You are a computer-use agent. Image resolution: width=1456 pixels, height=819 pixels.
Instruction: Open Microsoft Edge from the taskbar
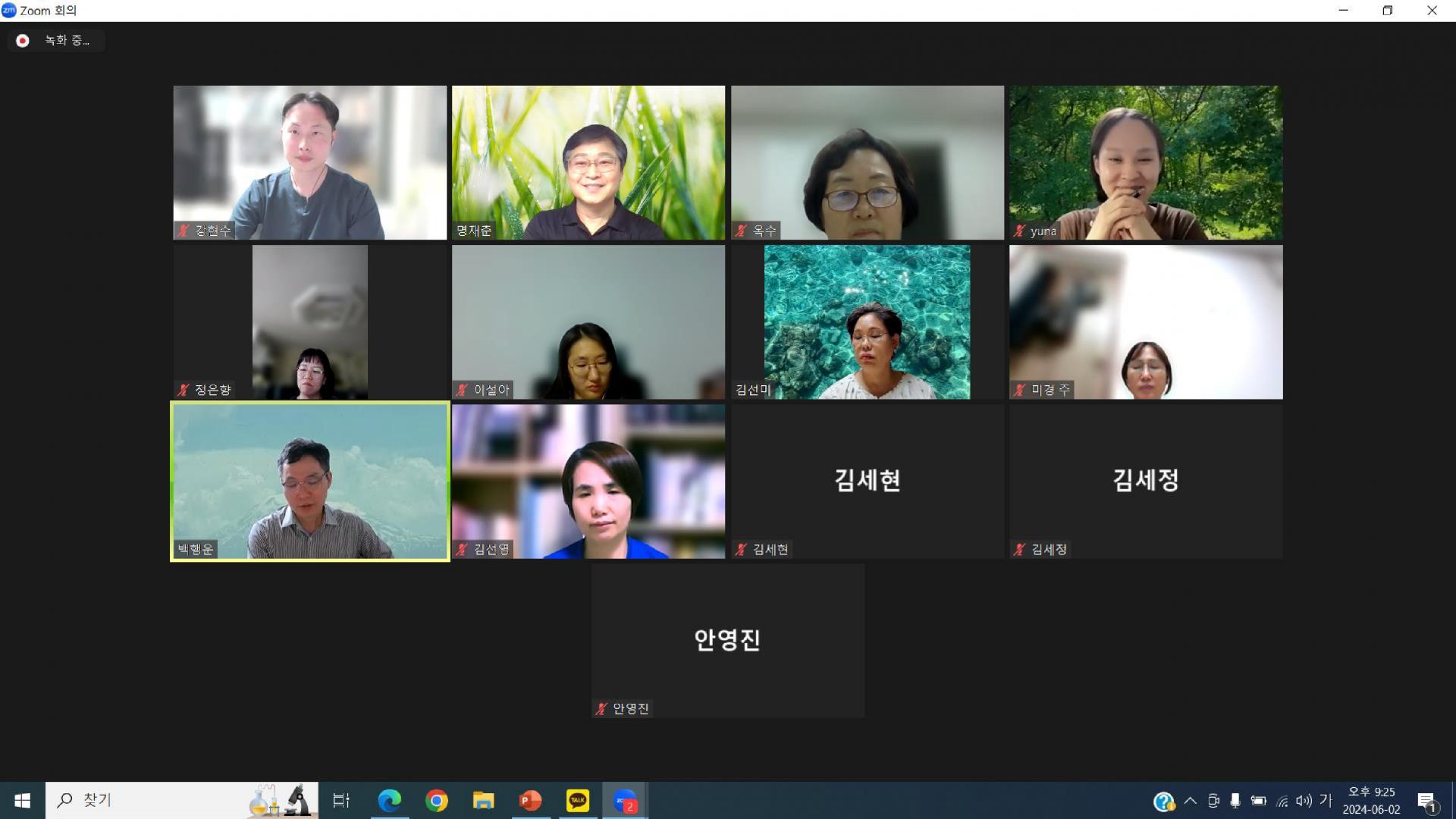[x=389, y=800]
